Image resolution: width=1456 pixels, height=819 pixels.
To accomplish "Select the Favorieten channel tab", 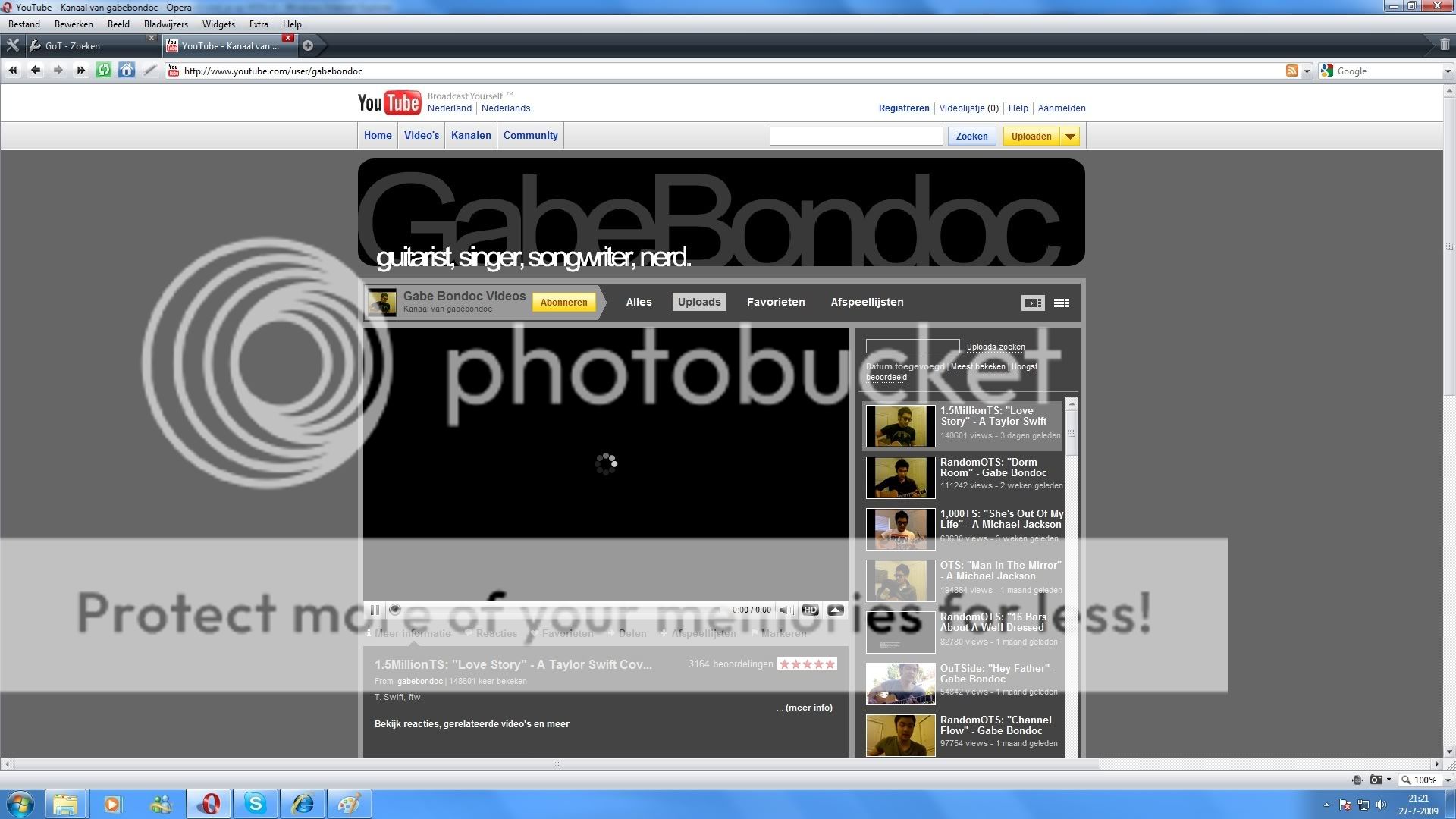I will pos(776,302).
